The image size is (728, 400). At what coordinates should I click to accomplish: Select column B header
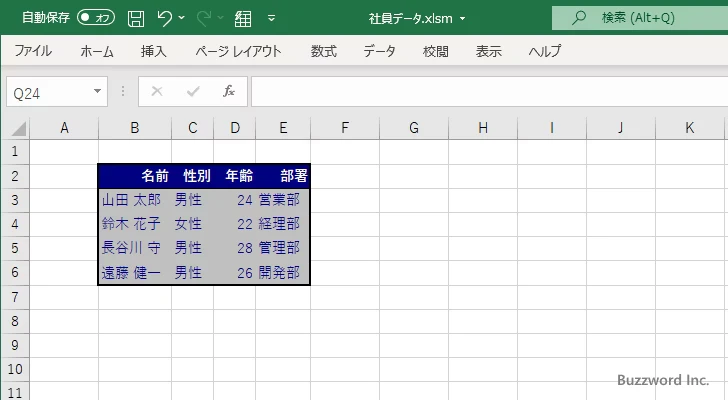point(135,128)
